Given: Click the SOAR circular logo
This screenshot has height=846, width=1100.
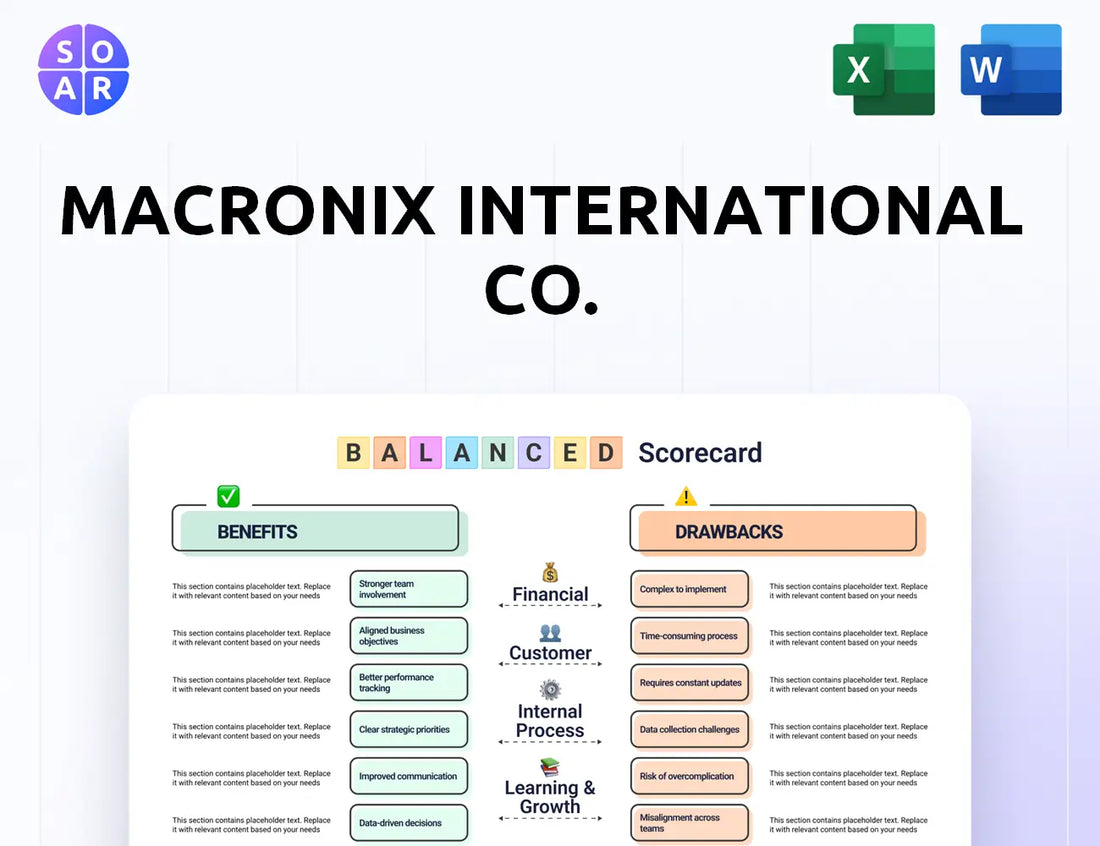Looking at the screenshot, I should [x=83, y=69].
